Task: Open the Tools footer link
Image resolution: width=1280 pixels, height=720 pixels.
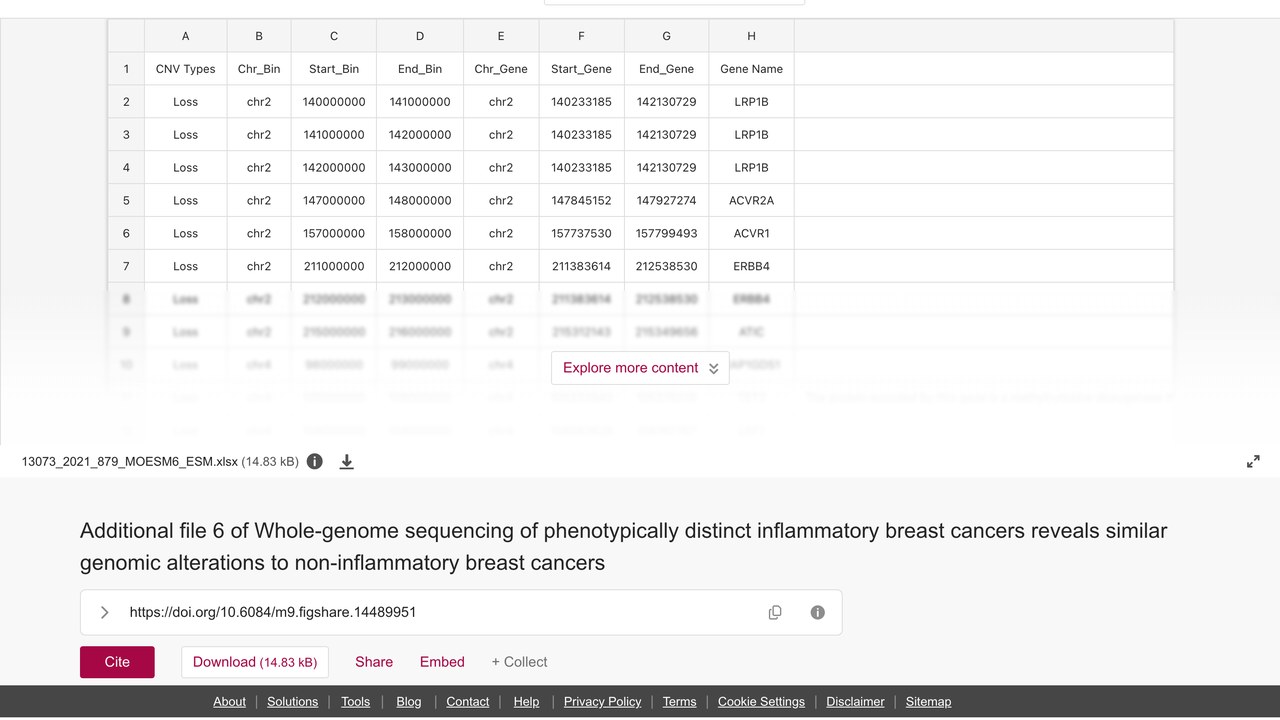Action: [355, 702]
